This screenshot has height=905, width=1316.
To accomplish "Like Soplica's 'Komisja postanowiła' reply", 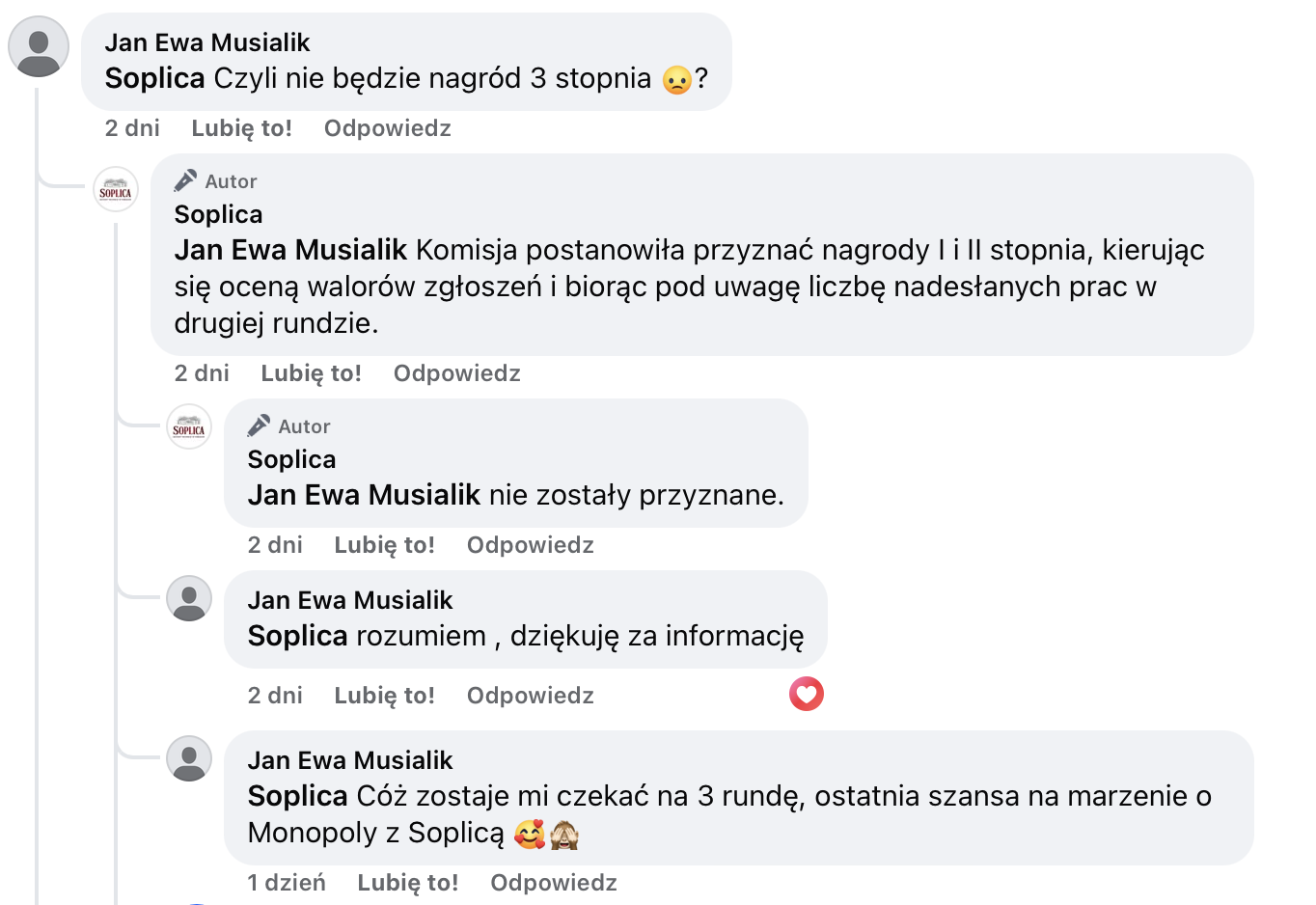I will pyautogui.click(x=311, y=373).
